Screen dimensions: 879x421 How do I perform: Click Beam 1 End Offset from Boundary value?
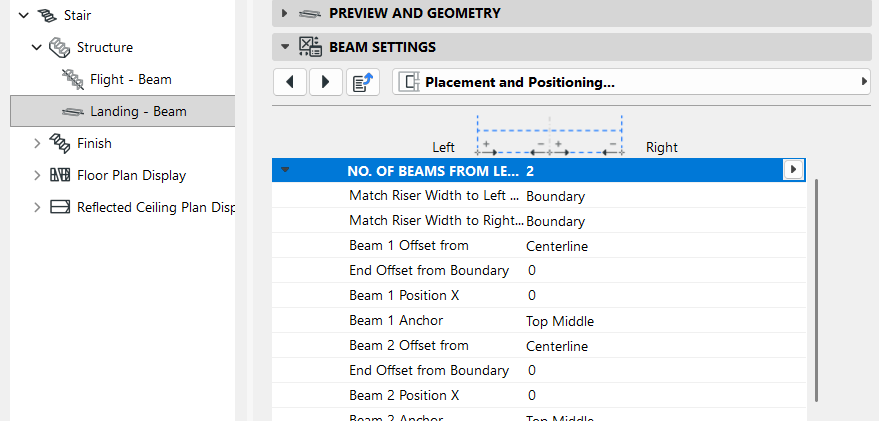531,271
